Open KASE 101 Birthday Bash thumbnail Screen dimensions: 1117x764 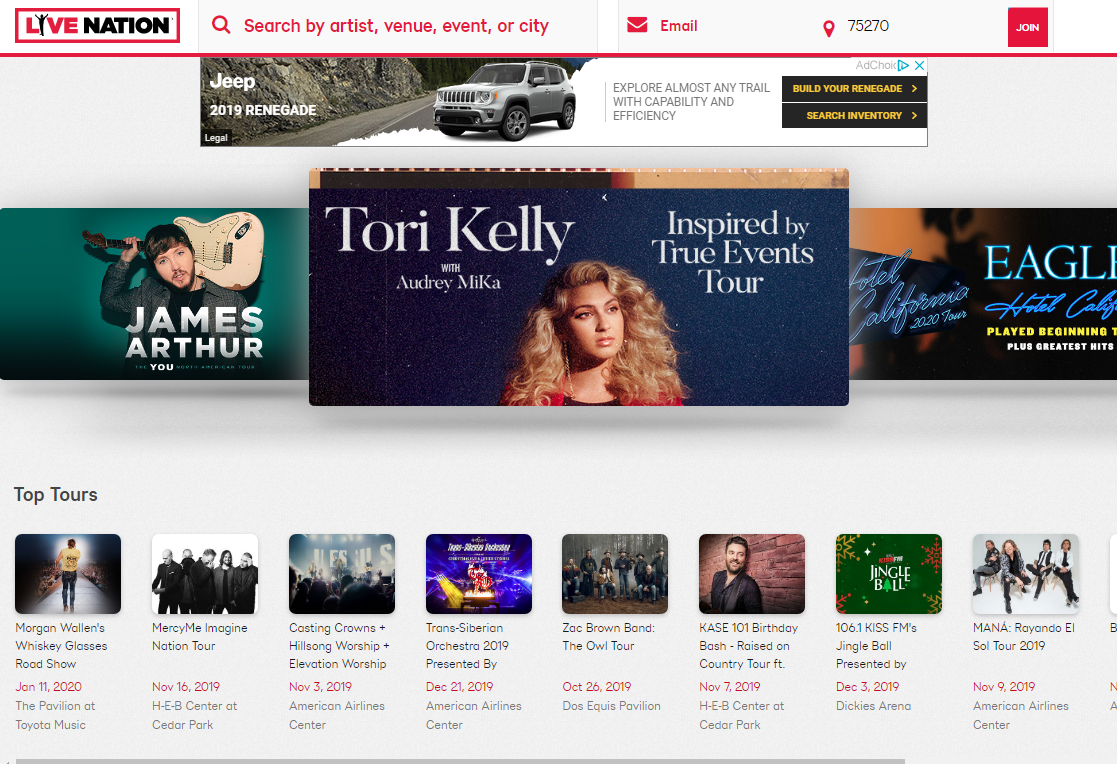click(752, 574)
